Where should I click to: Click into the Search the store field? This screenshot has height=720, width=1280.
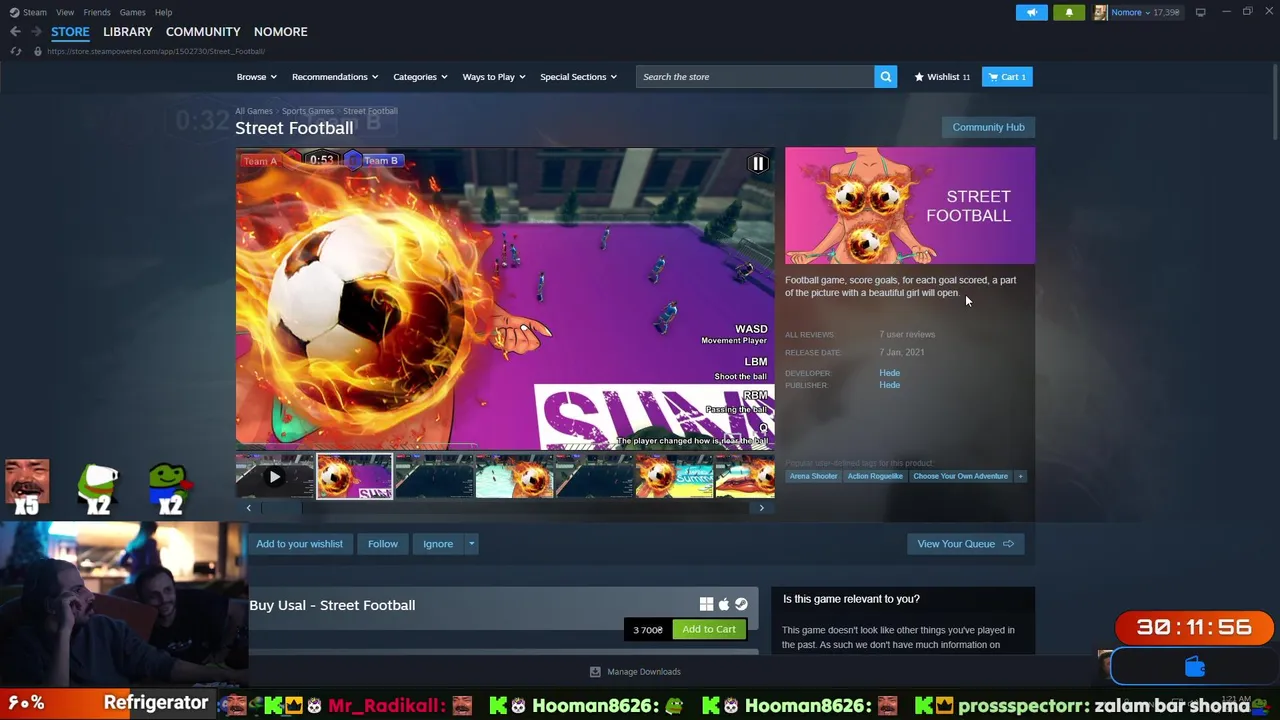755,77
